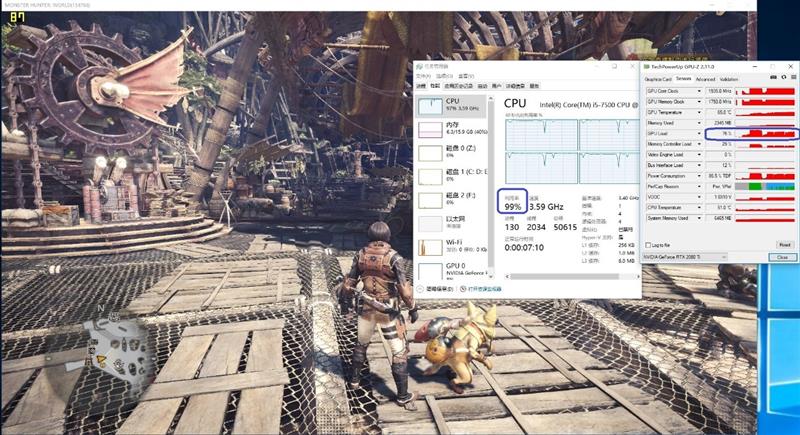Open Memory Controller Load dropdown

coord(699,144)
